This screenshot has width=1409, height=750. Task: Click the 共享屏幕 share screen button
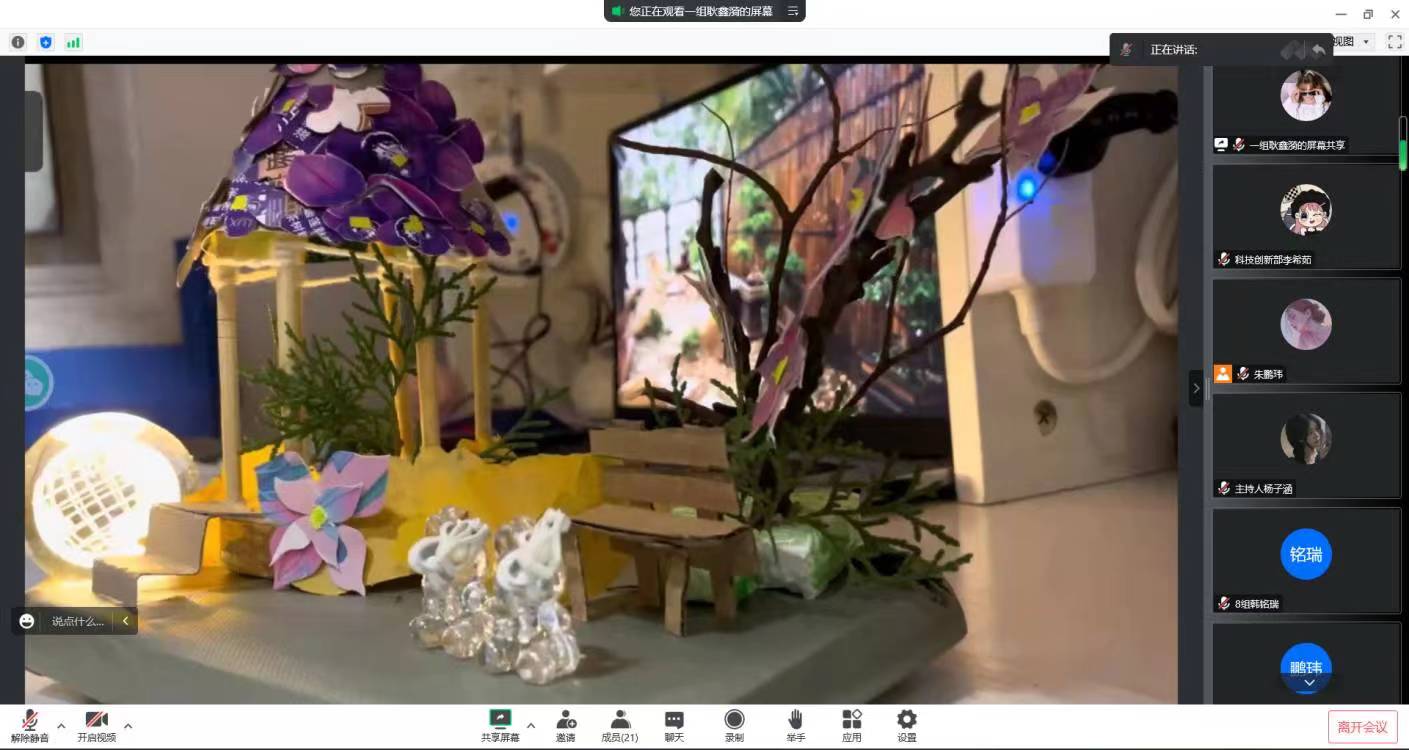tap(500, 726)
